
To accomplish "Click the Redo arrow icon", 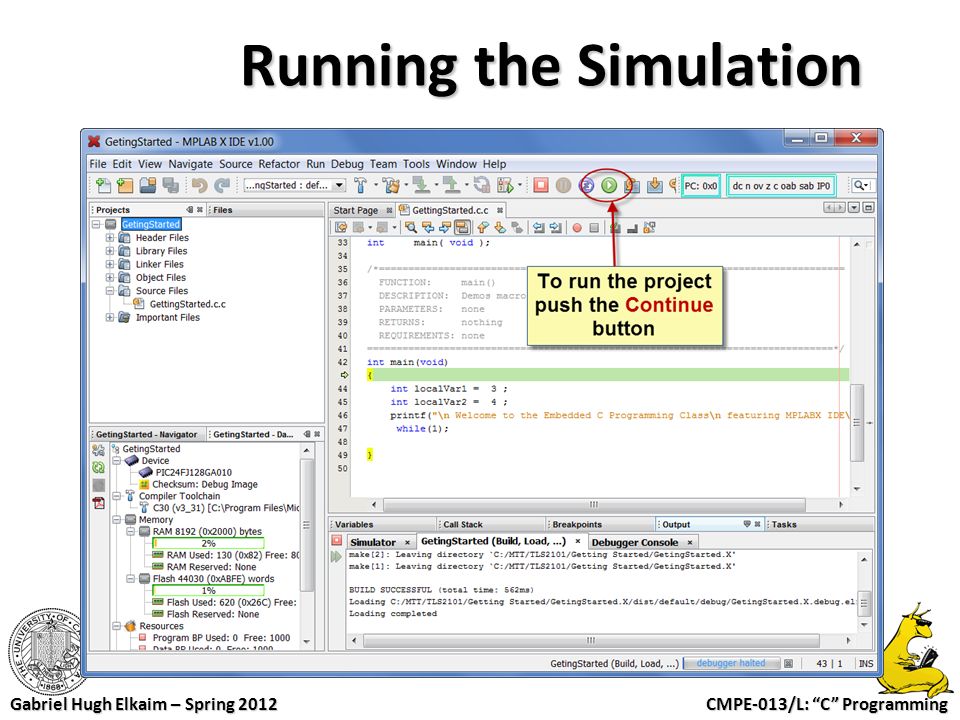I will [222, 185].
